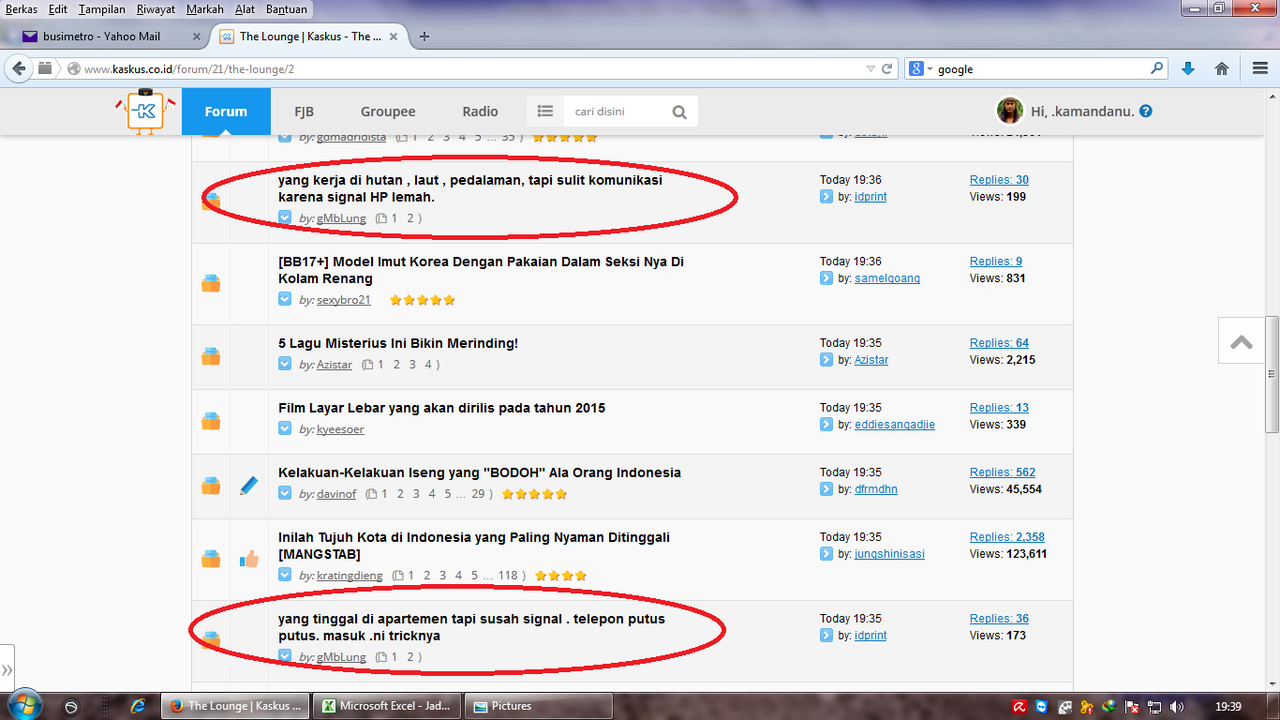Open Firefox downloads arrow icon
Viewport: 1280px width, 720px height.
(1188, 69)
